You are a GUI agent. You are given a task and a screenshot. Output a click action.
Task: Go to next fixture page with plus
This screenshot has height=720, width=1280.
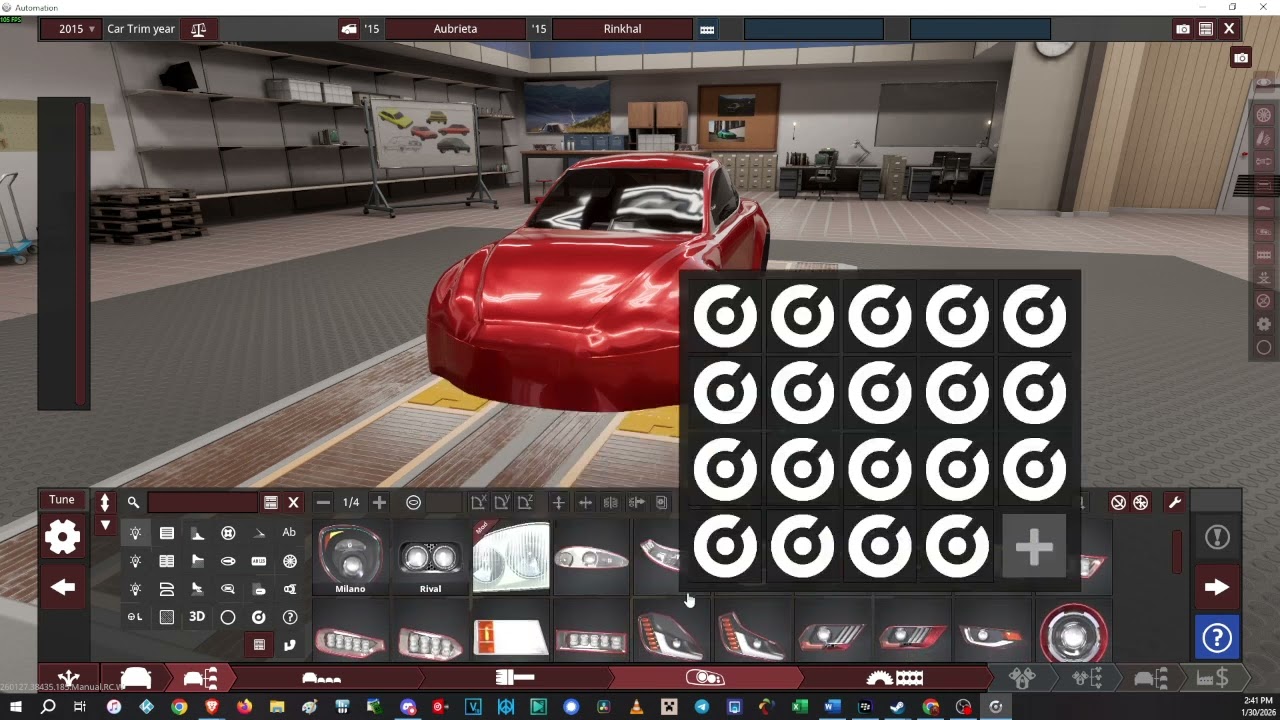[x=379, y=502]
